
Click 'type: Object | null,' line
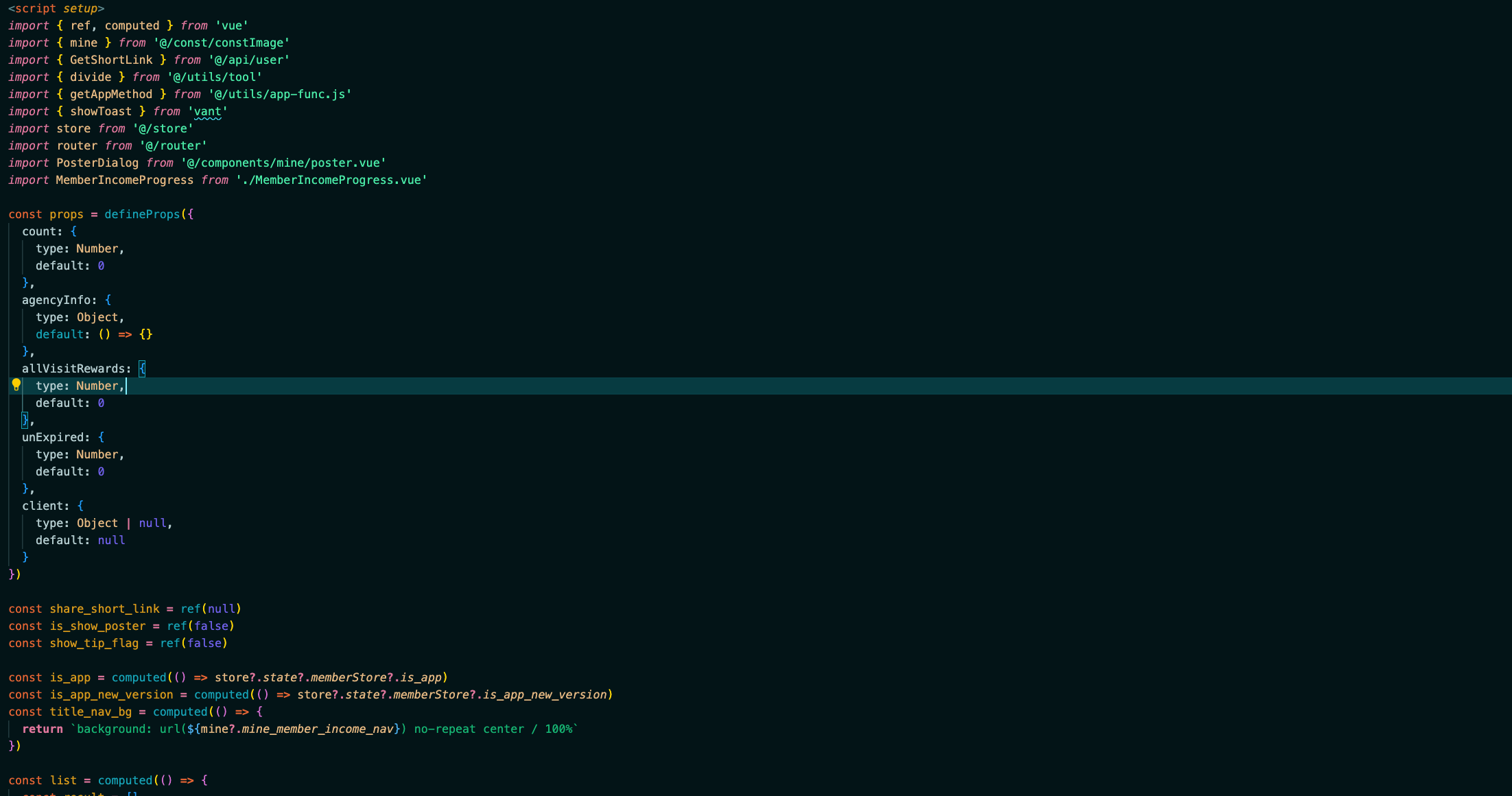coord(104,523)
